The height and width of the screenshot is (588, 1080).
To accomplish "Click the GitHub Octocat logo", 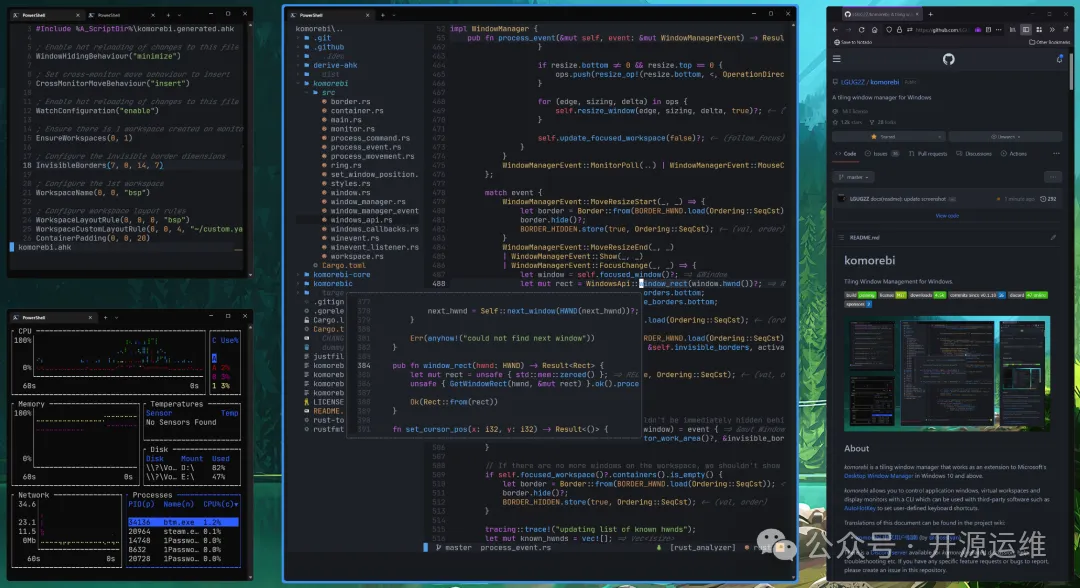I will click(948, 59).
